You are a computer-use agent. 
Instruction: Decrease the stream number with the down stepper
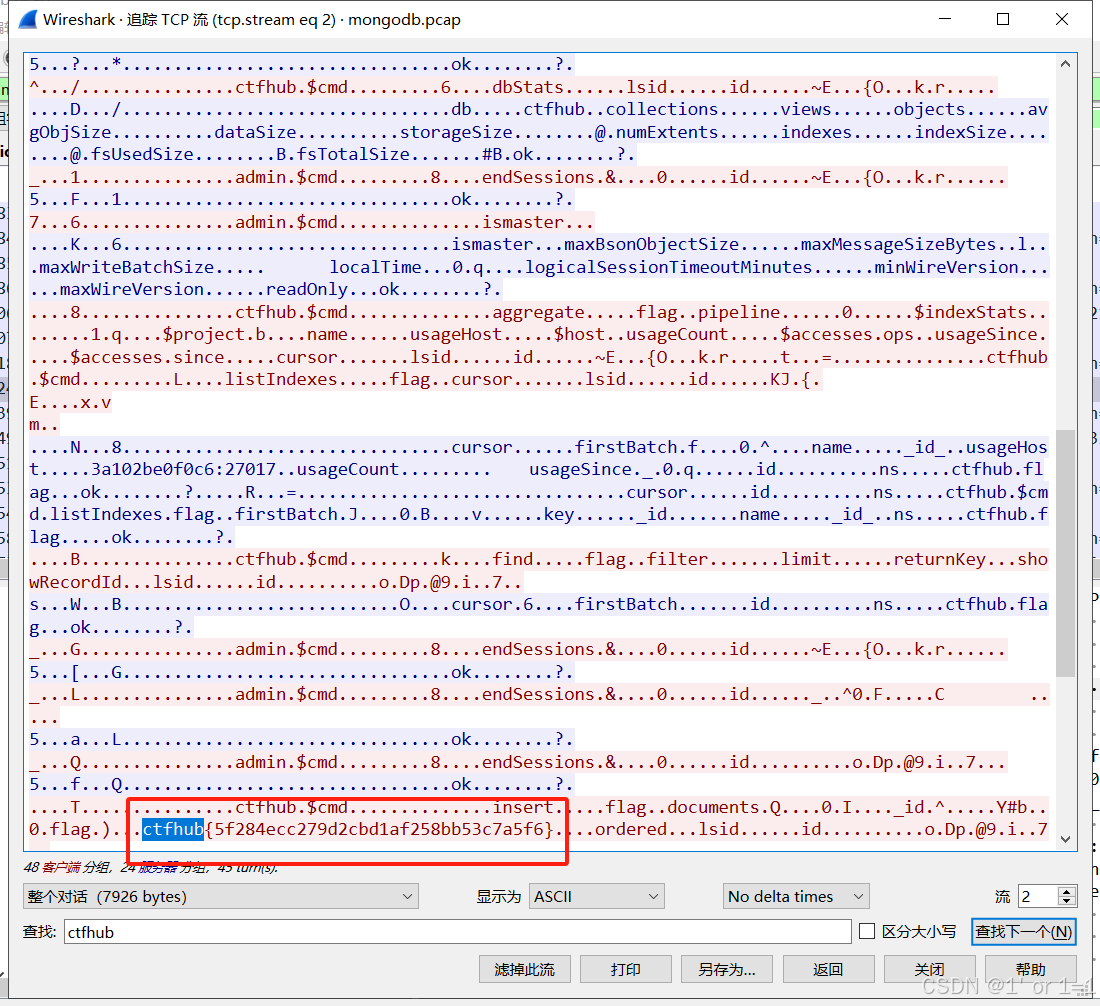pos(1064,901)
